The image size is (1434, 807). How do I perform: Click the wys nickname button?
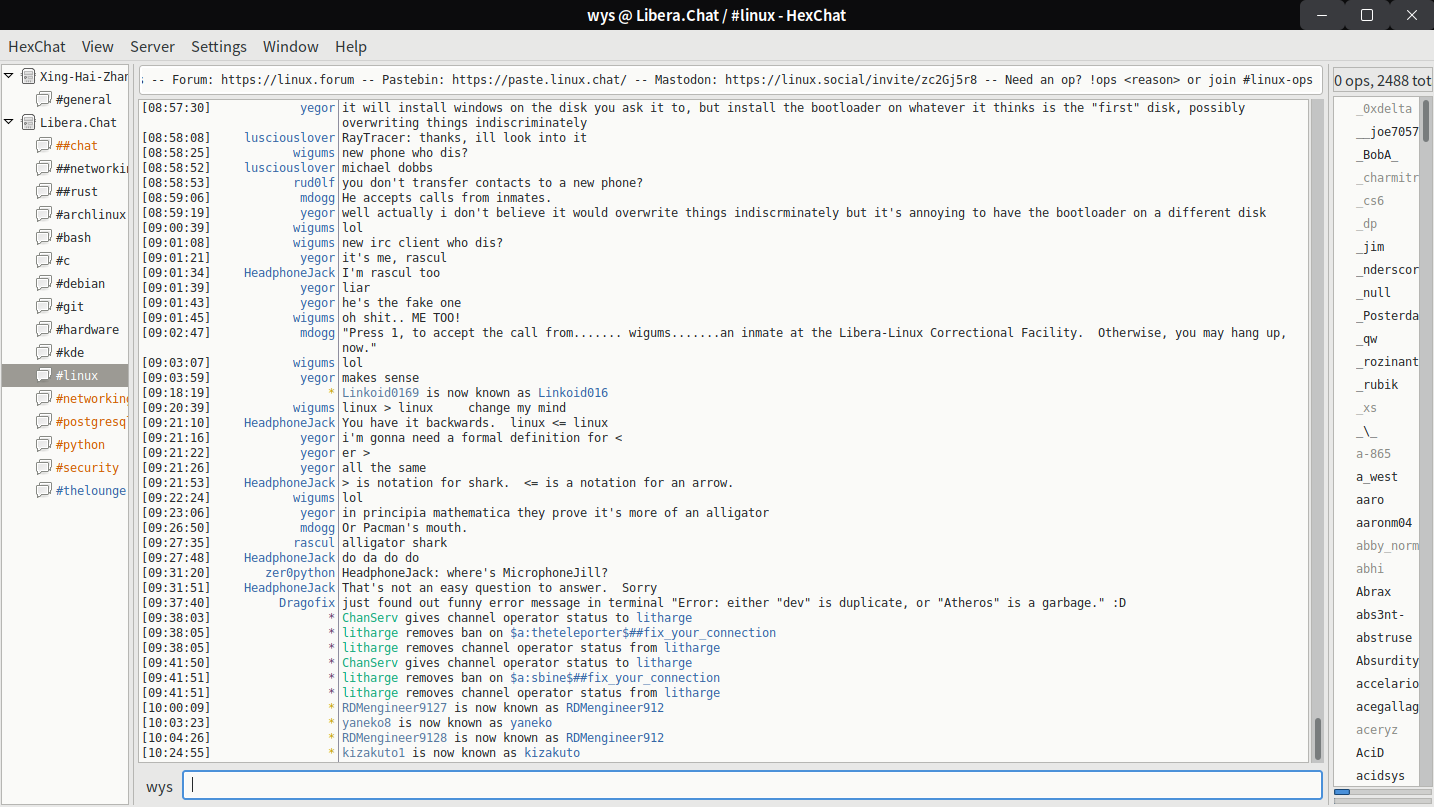tap(159, 786)
